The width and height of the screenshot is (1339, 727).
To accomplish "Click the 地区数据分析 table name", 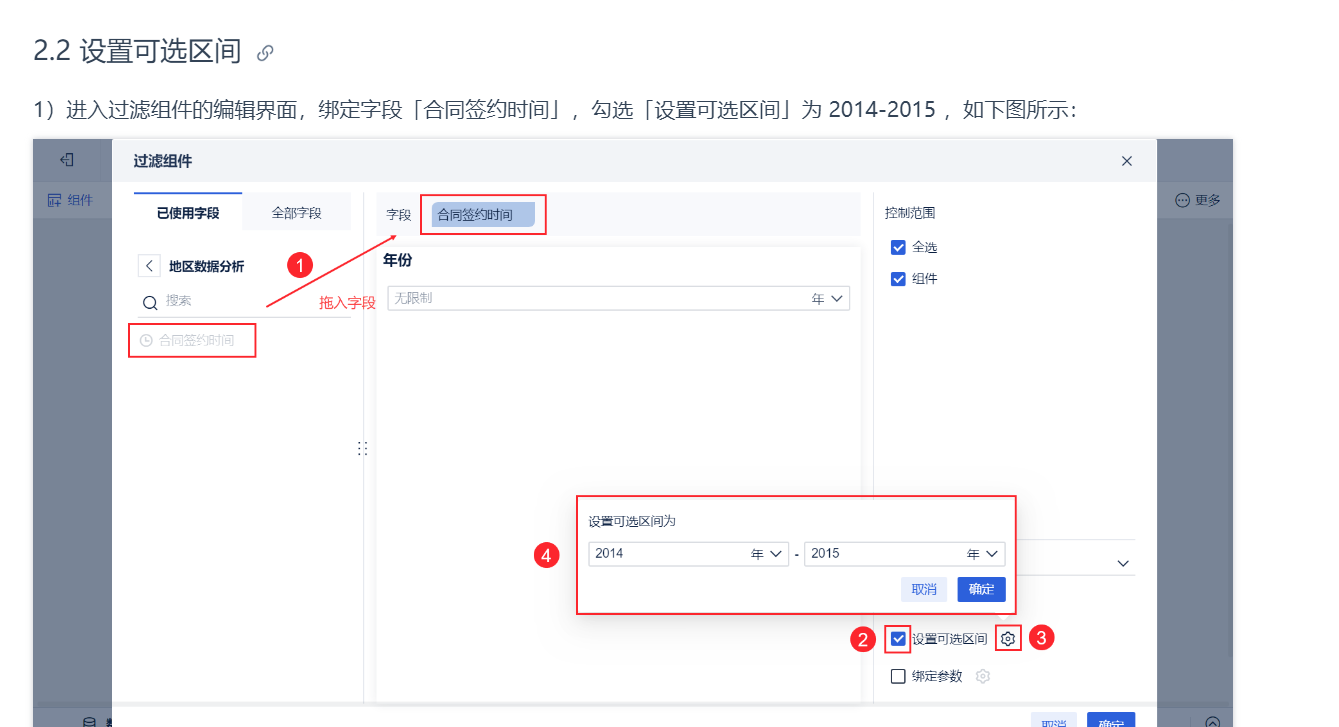I will point(206,266).
